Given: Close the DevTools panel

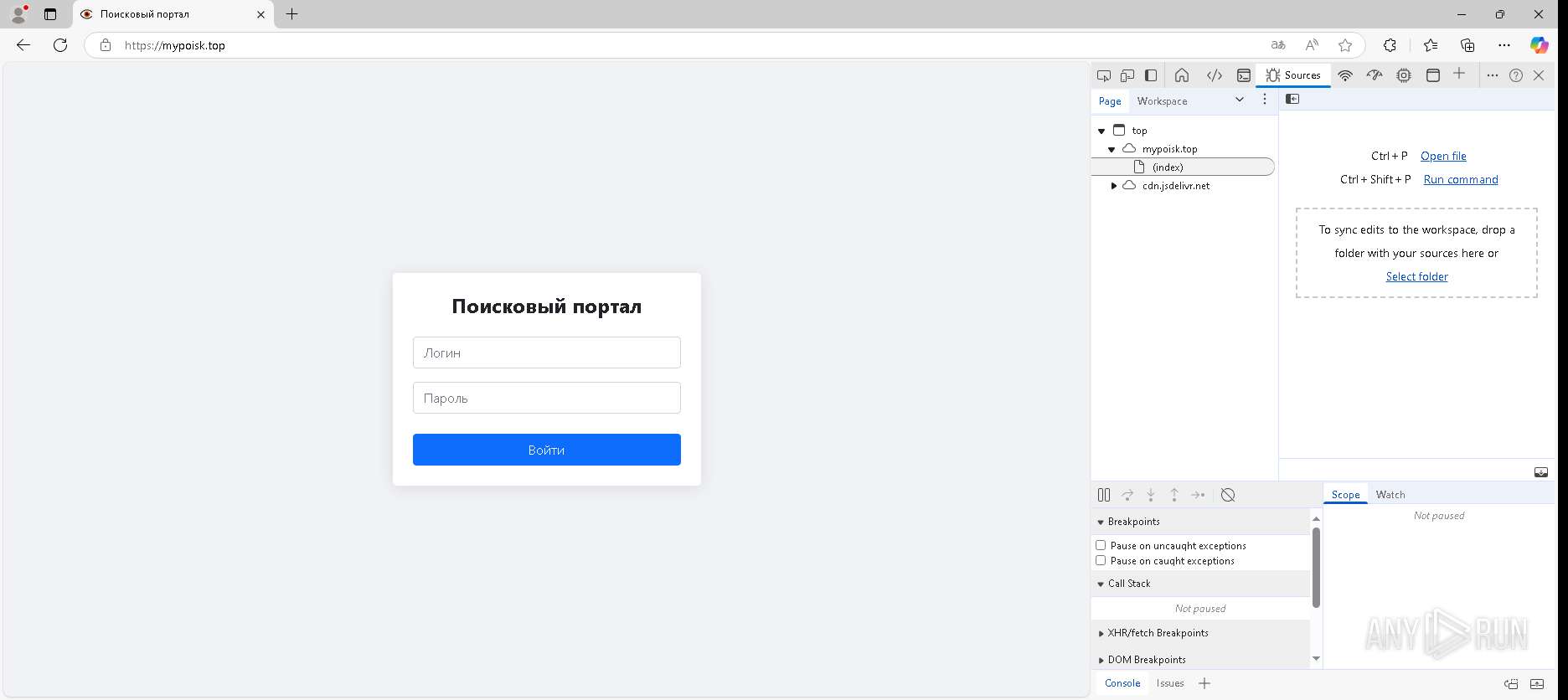Looking at the screenshot, I should (1539, 75).
